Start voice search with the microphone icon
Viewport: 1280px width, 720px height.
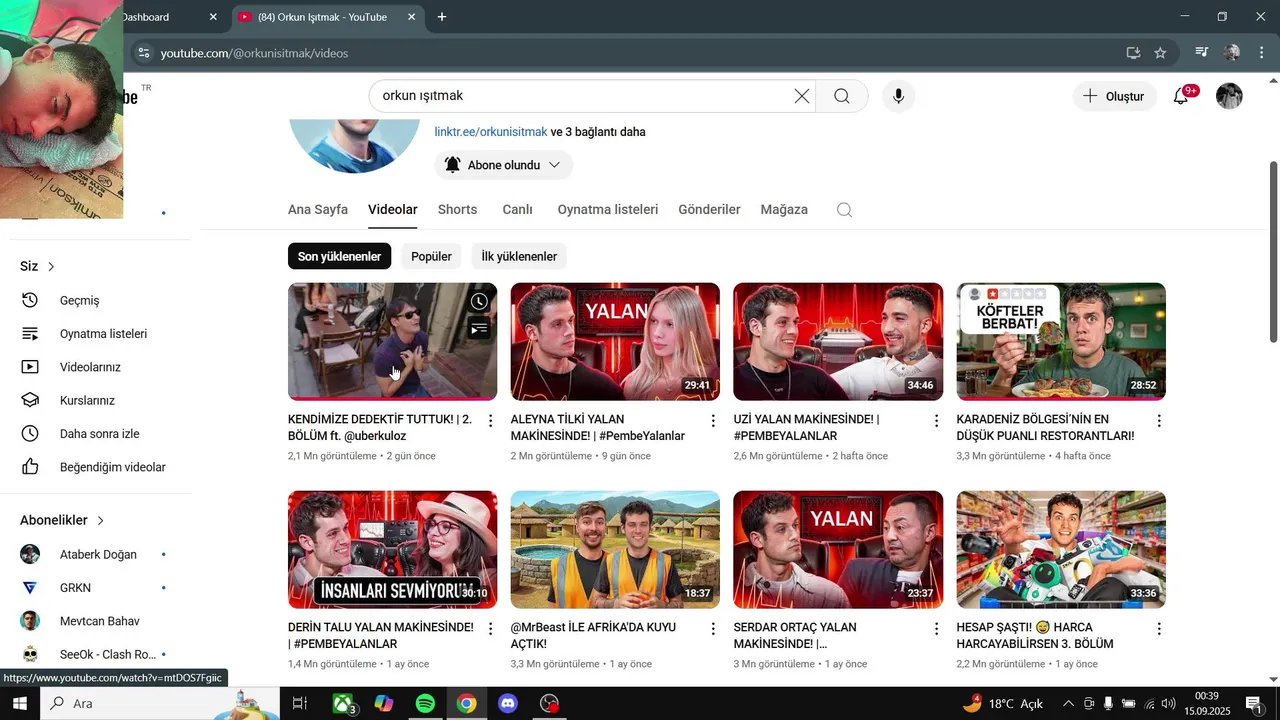point(898,96)
